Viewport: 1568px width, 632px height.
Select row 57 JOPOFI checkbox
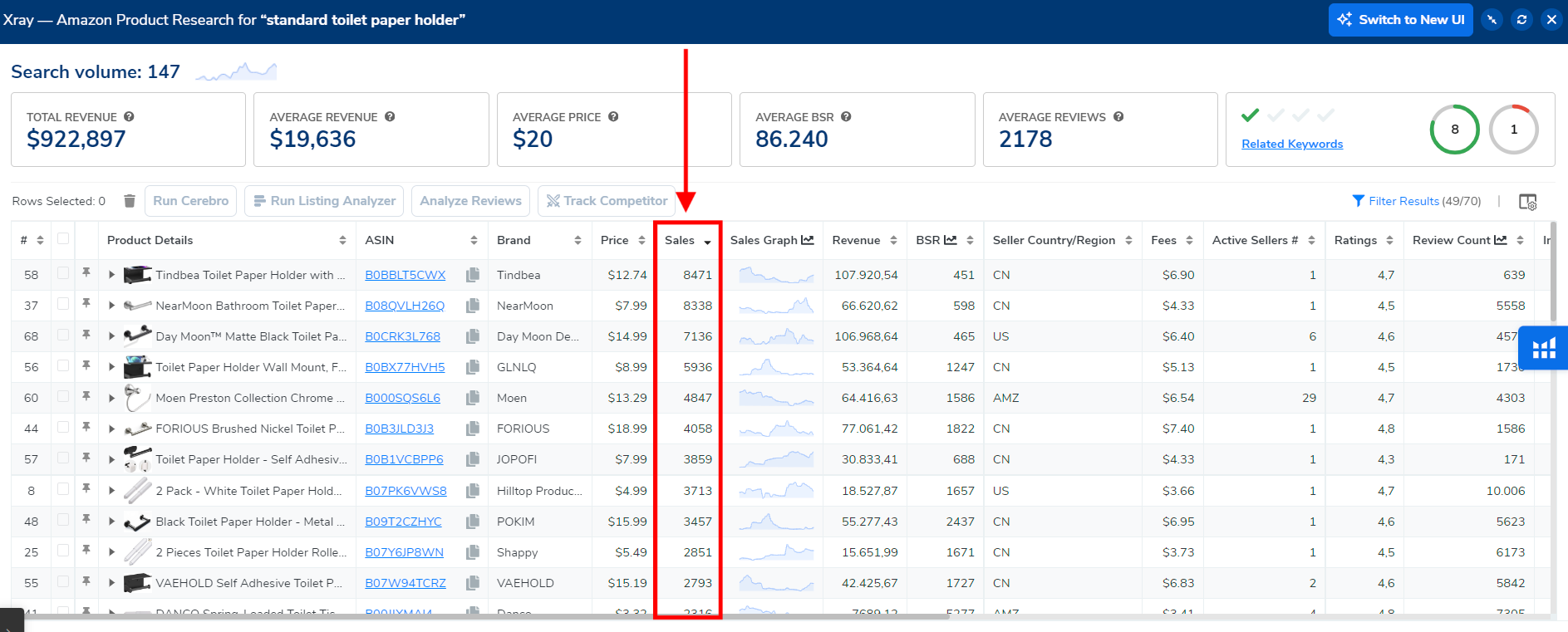(x=63, y=458)
